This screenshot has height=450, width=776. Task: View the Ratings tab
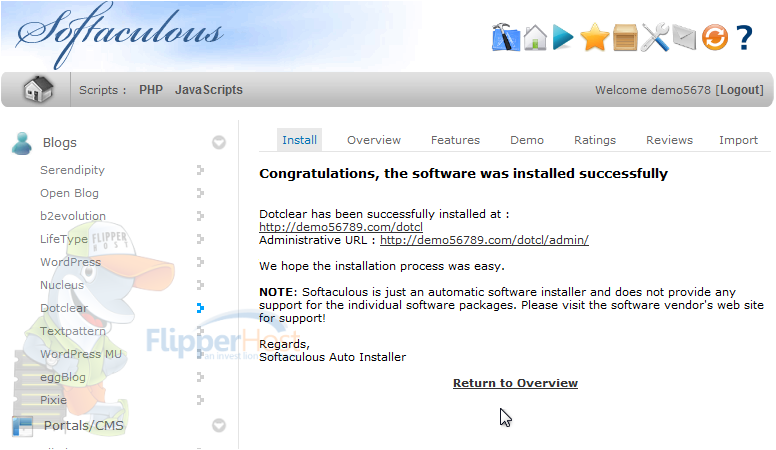point(595,140)
